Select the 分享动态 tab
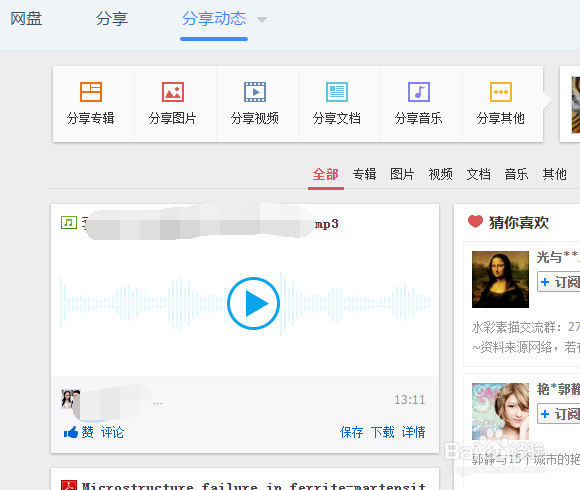The image size is (580, 490). [214, 18]
